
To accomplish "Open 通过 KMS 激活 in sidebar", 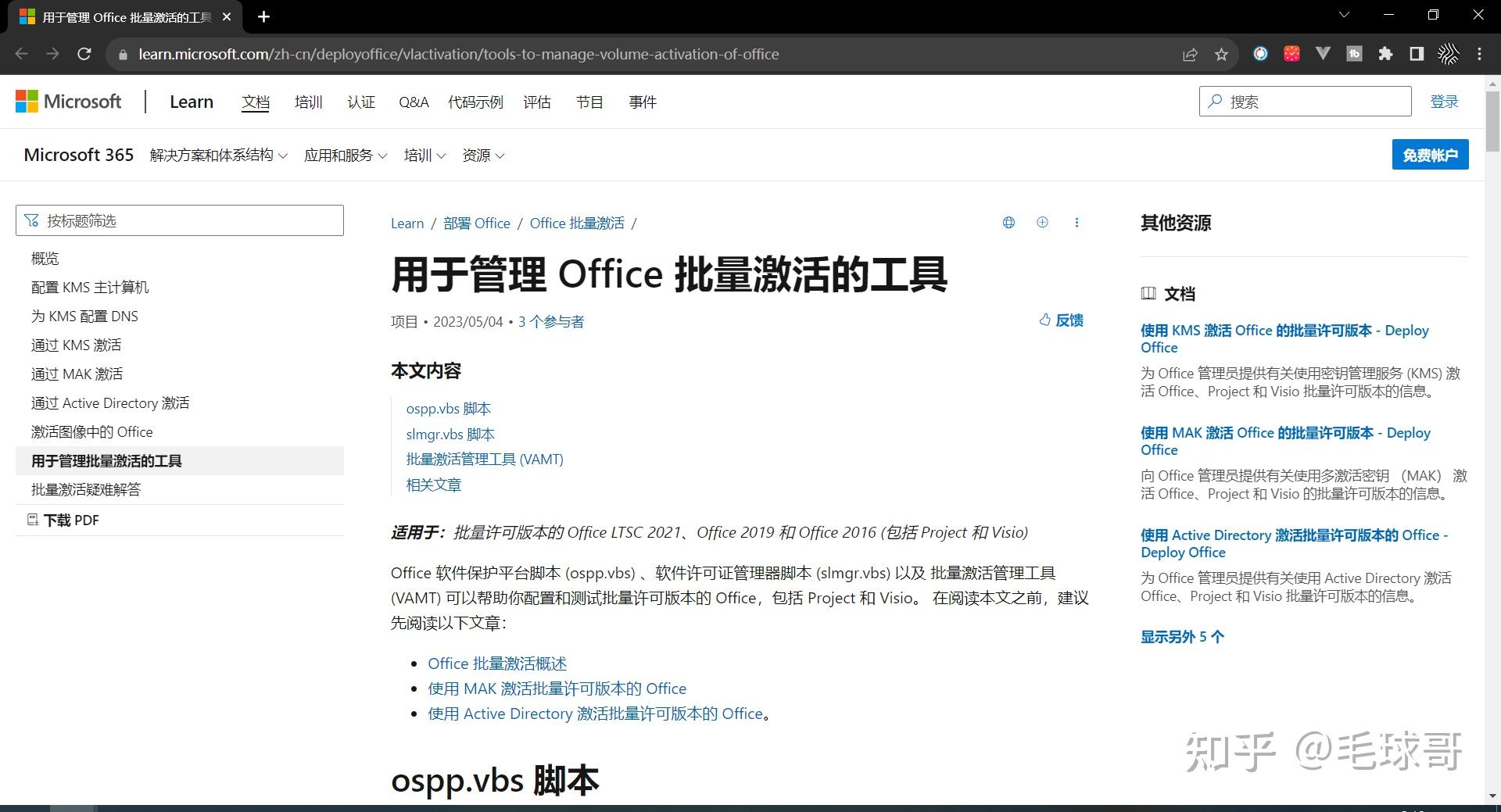I will click(x=76, y=345).
